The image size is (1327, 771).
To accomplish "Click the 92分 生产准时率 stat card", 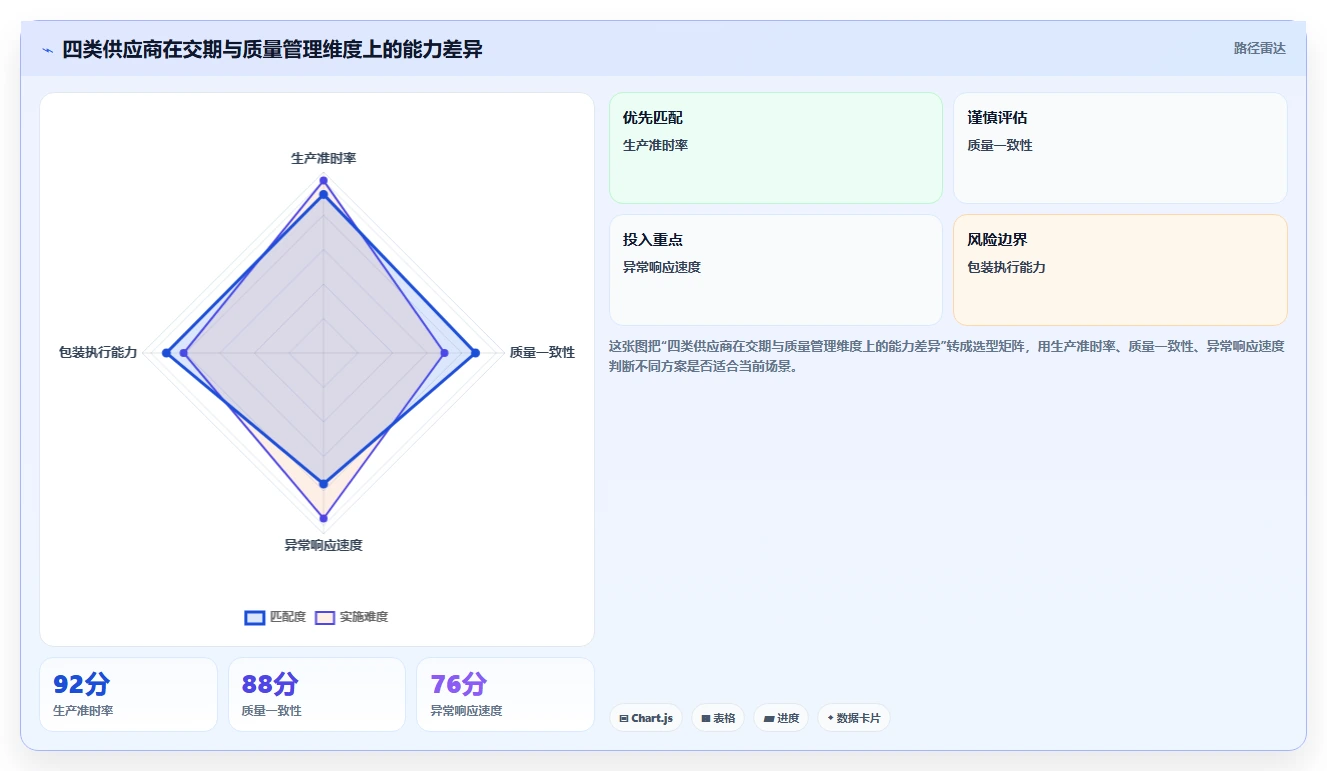I will (x=128, y=695).
